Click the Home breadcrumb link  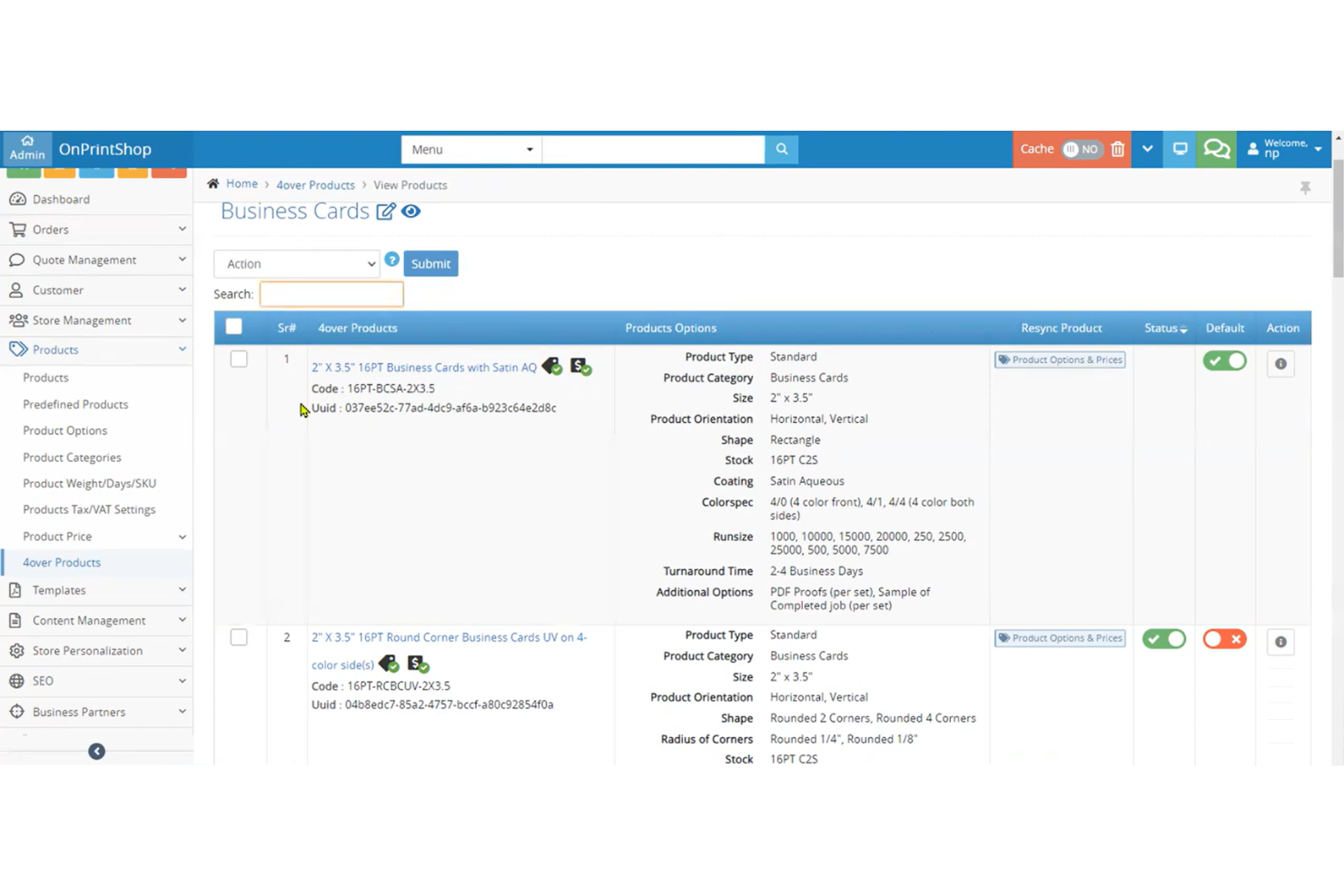(242, 184)
